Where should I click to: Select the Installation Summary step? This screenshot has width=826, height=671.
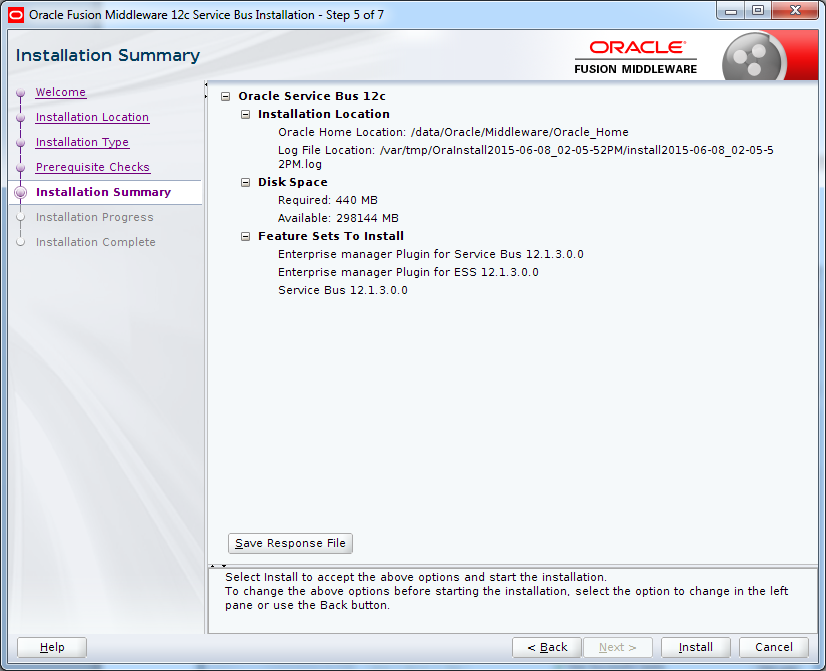click(x=103, y=192)
